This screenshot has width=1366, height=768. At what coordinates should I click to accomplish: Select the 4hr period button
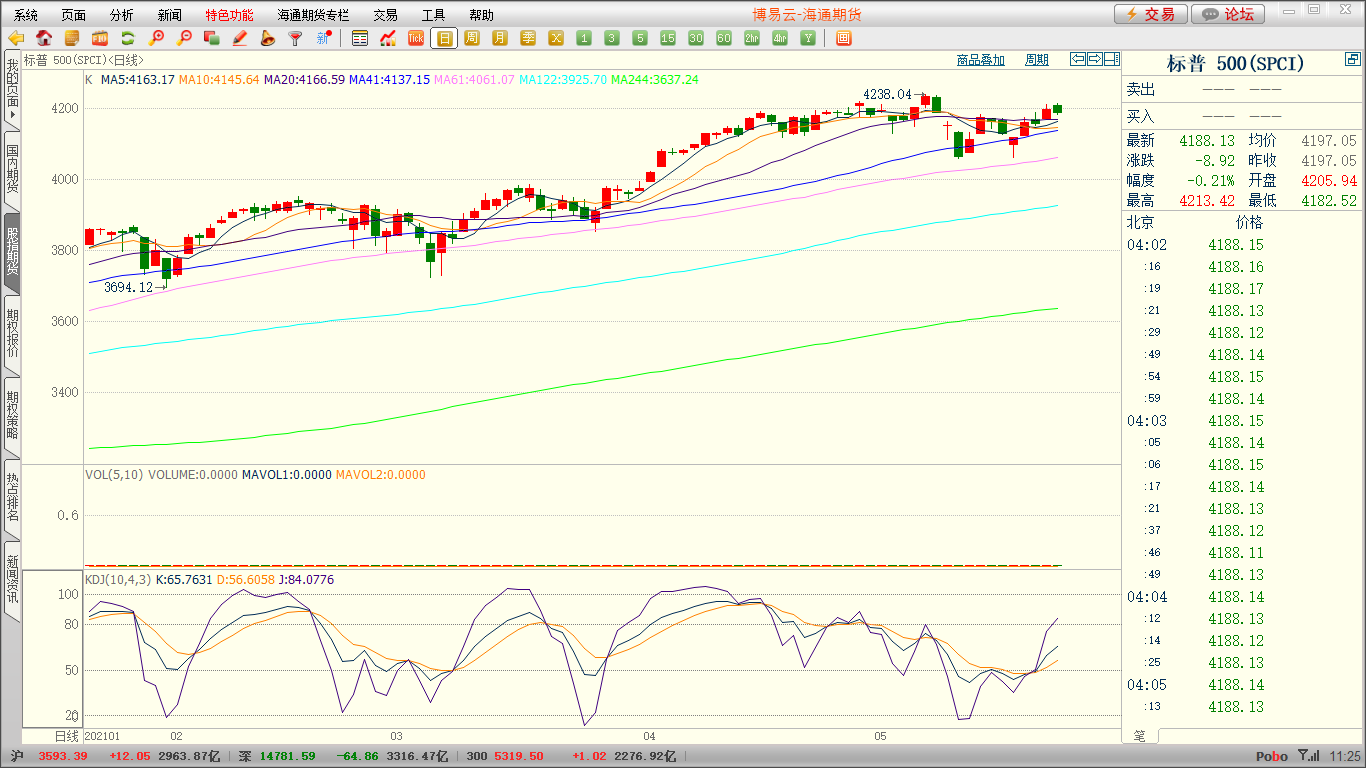pos(780,38)
